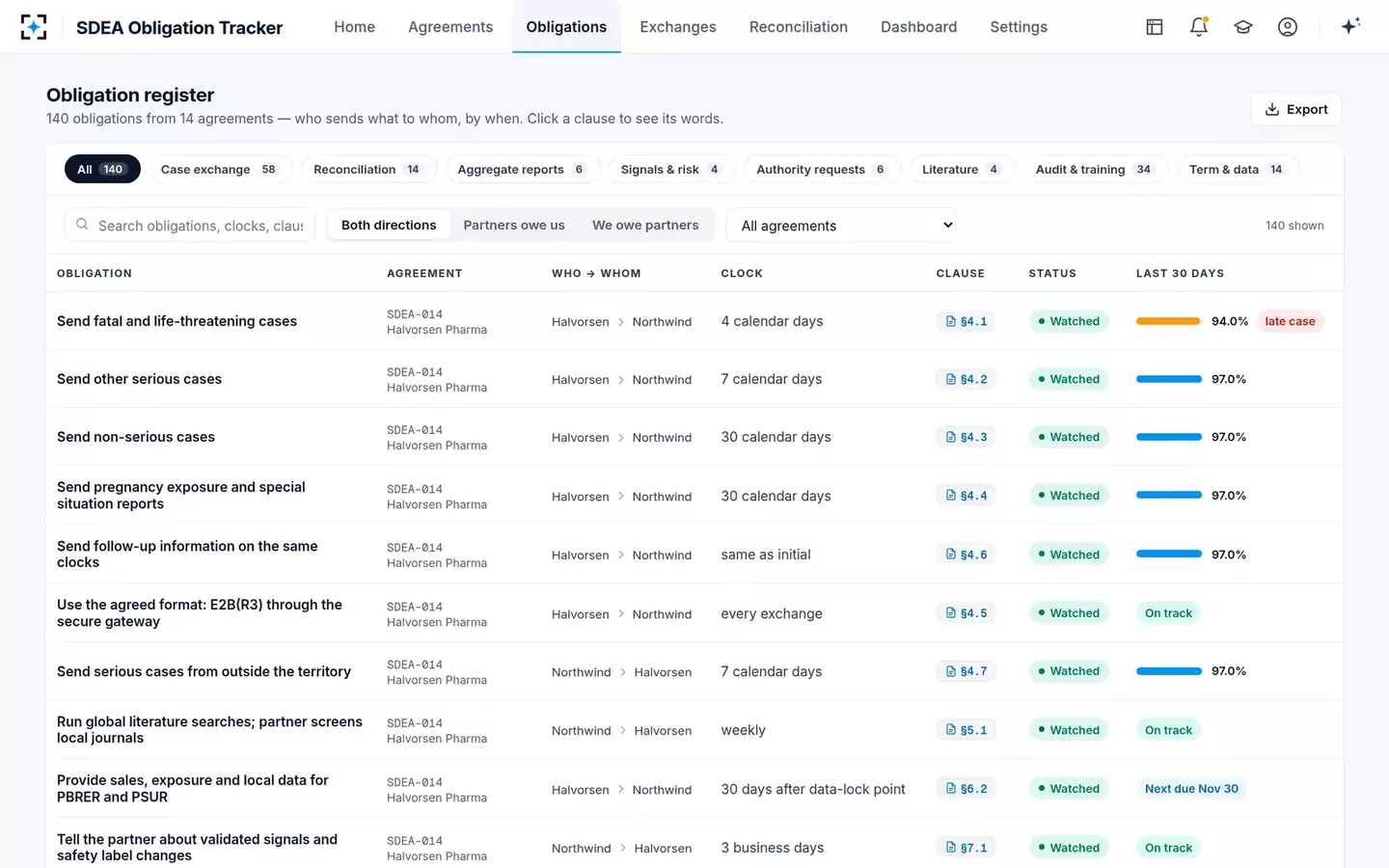1389x868 pixels.
Task: Open the graduation cap training icon
Action: (1243, 27)
